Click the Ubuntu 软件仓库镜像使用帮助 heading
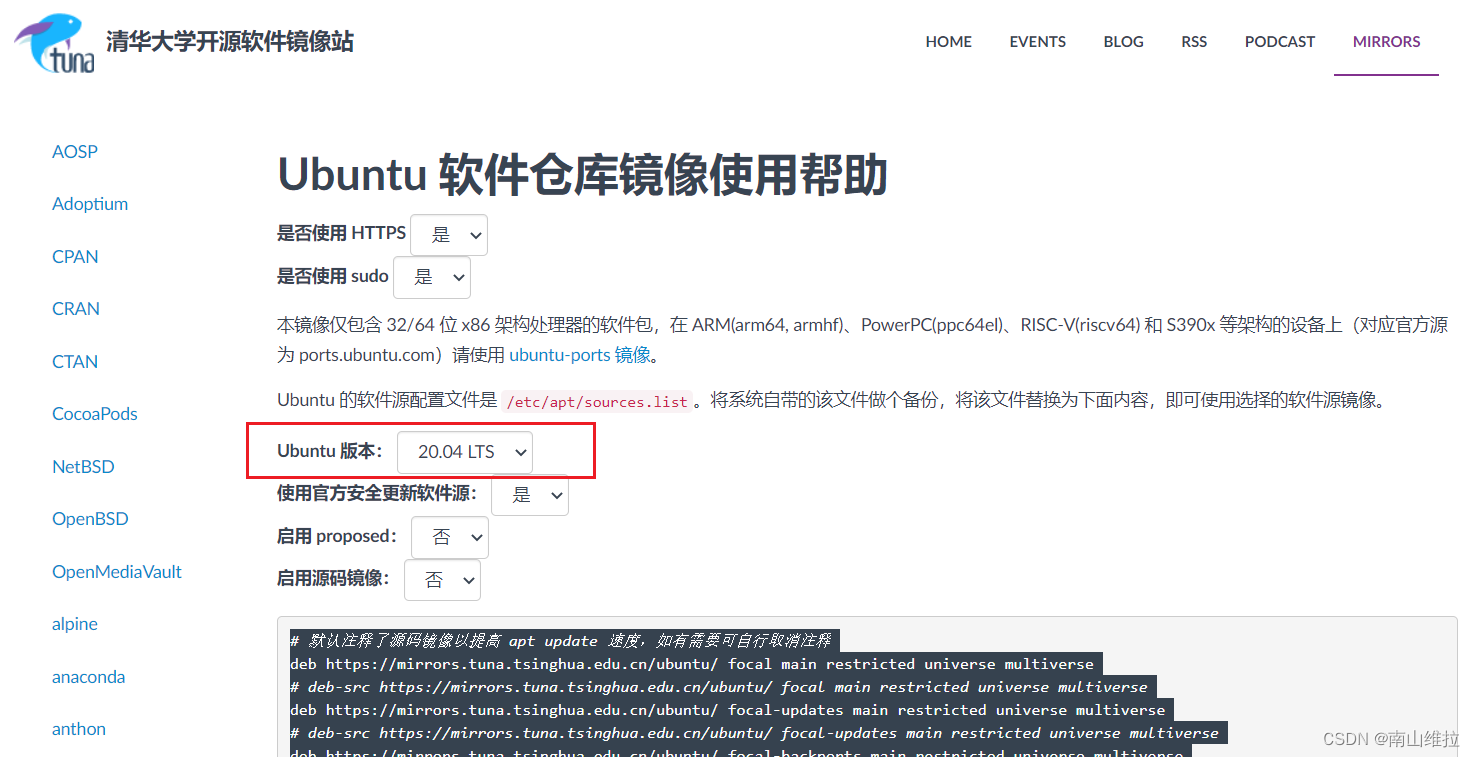This screenshot has width=1475, height=757. (x=582, y=175)
